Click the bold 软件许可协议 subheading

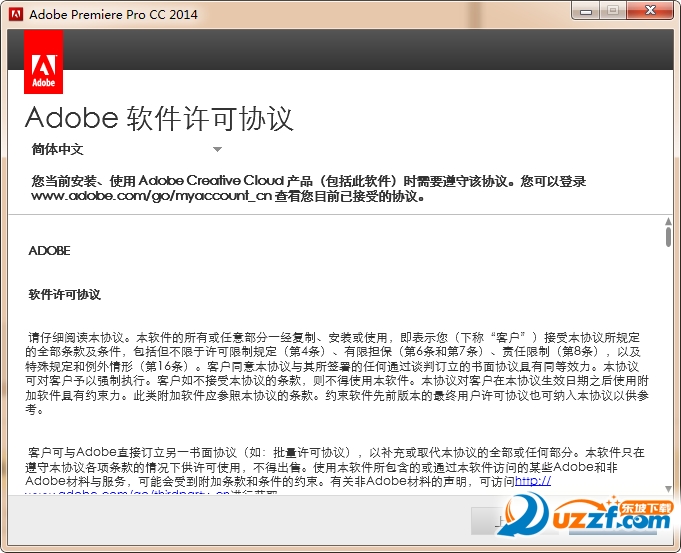pos(65,295)
